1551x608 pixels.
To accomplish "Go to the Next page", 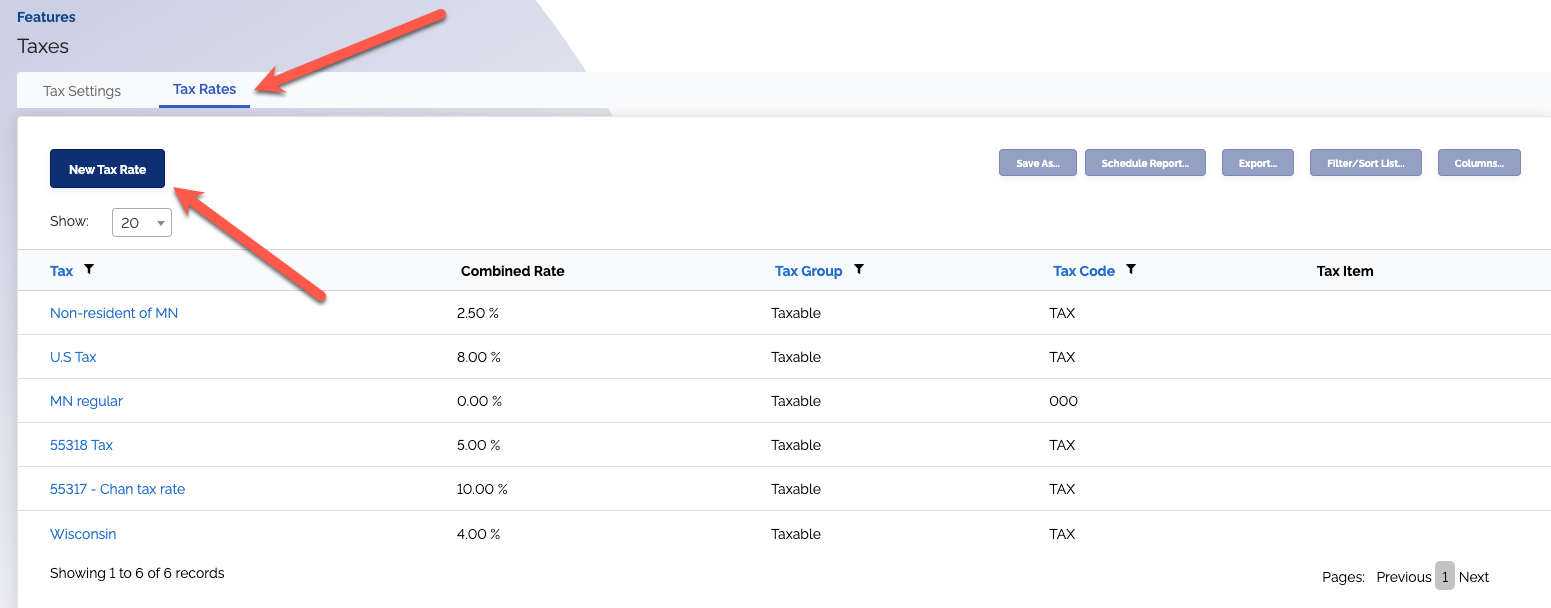I will tap(1473, 577).
